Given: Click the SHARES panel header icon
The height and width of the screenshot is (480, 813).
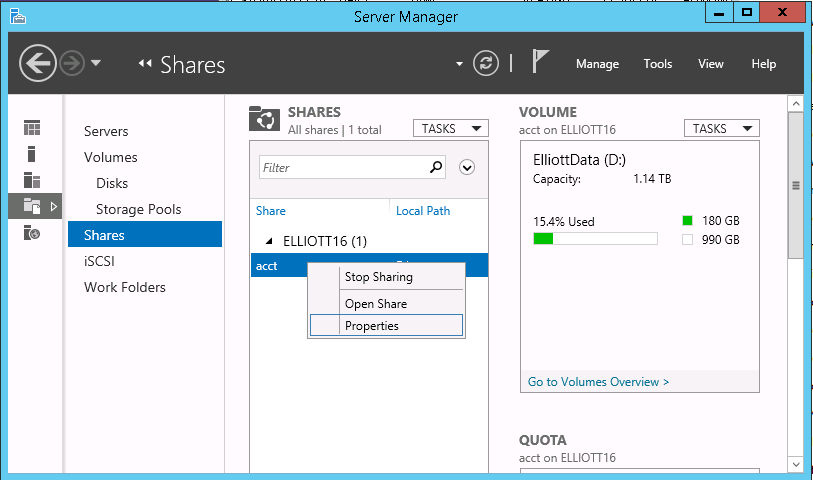Looking at the screenshot, I should point(264,119).
